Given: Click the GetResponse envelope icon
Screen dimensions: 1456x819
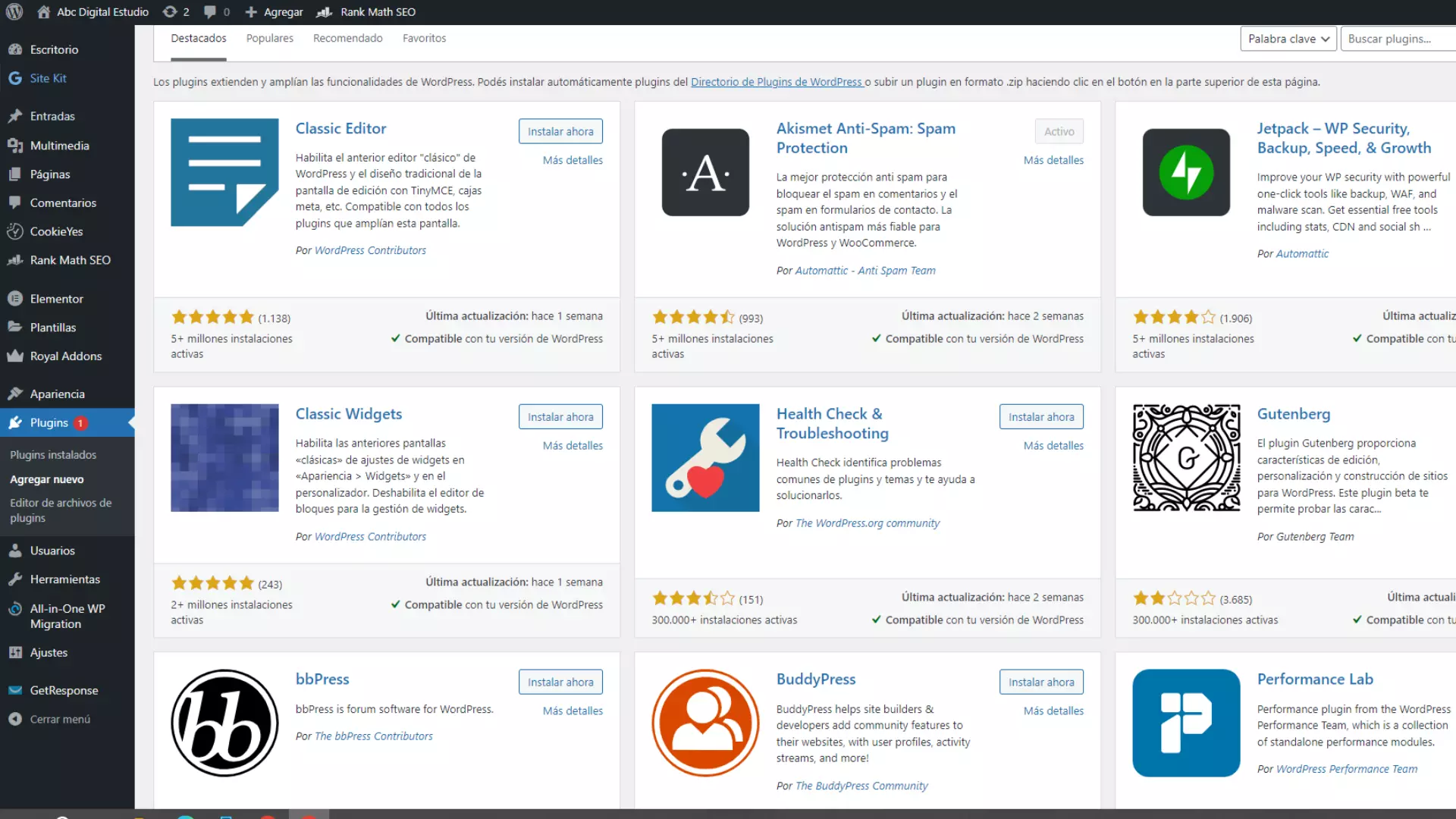Looking at the screenshot, I should coord(15,690).
